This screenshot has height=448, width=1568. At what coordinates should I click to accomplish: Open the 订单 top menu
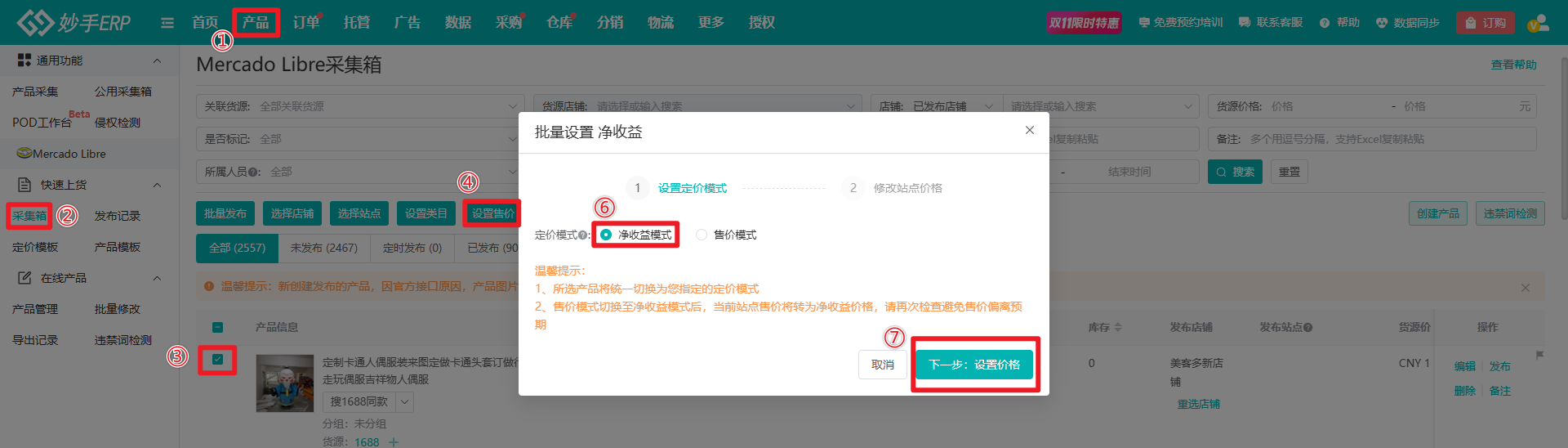click(x=306, y=22)
